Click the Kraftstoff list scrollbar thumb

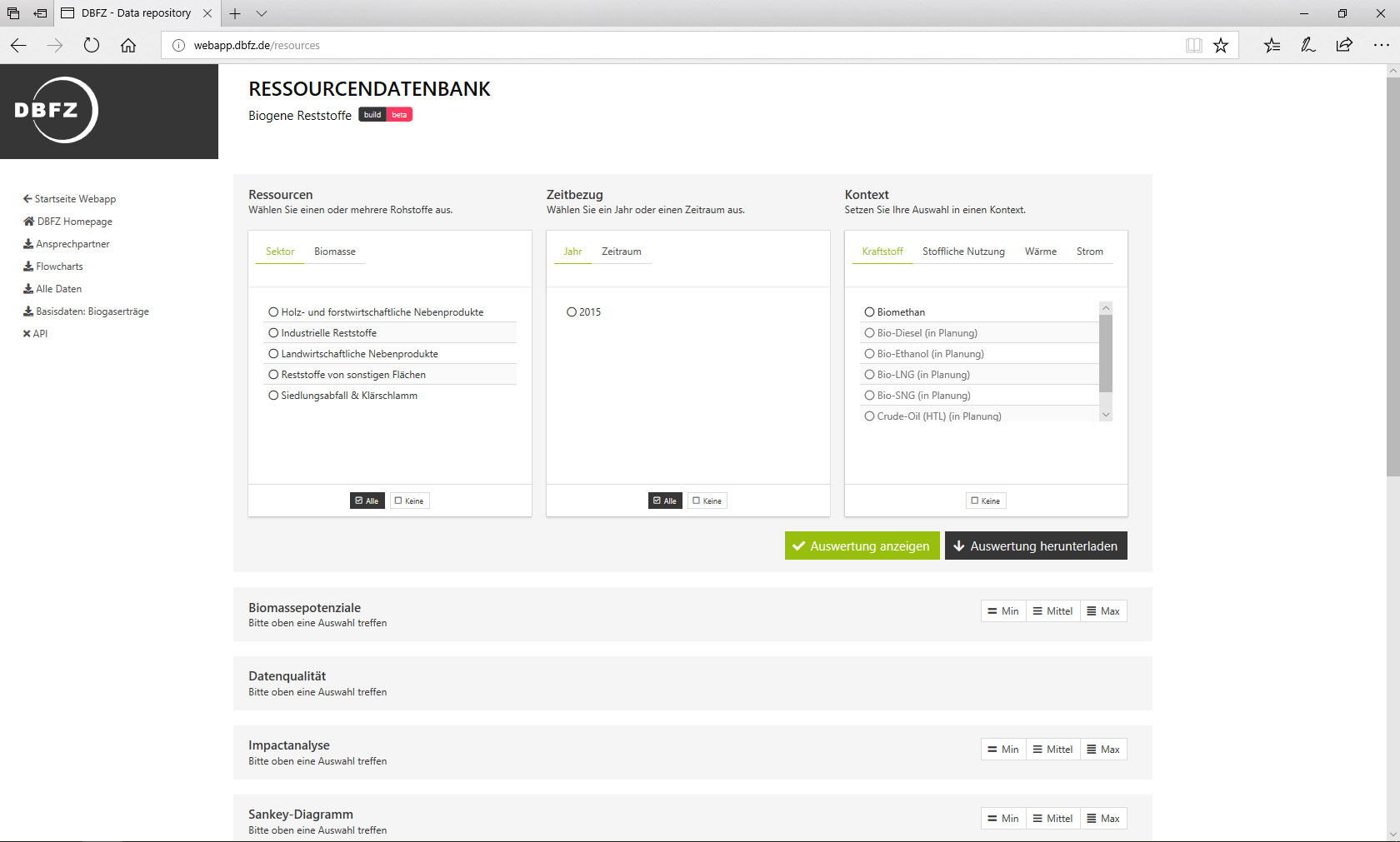click(x=1106, y=353)
